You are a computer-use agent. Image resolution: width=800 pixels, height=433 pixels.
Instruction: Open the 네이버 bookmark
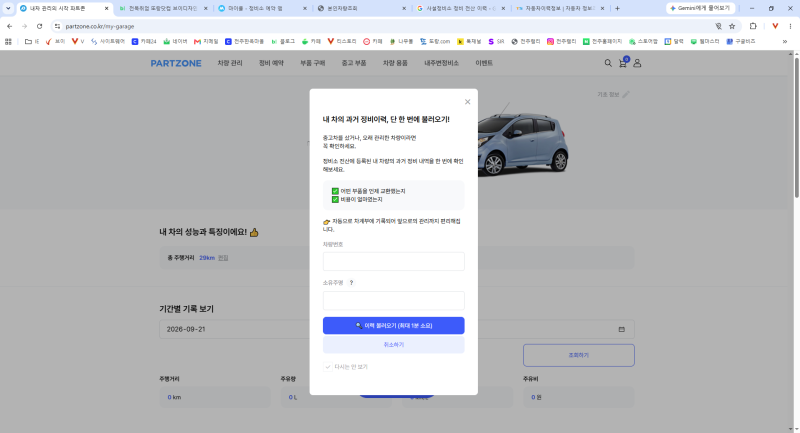tap(175, 42)
